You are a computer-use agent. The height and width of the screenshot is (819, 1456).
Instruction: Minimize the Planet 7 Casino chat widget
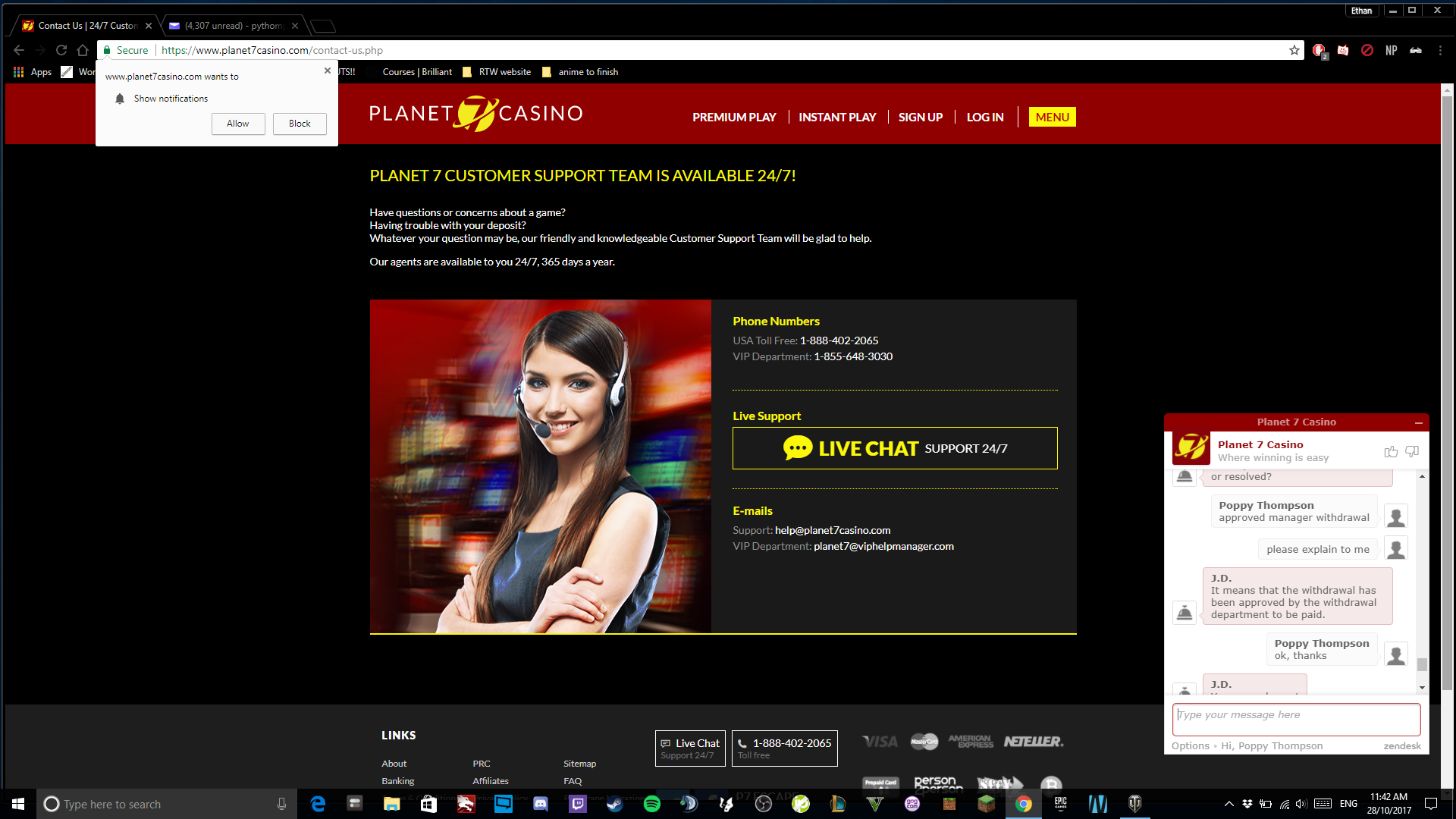pos(1419,422)
